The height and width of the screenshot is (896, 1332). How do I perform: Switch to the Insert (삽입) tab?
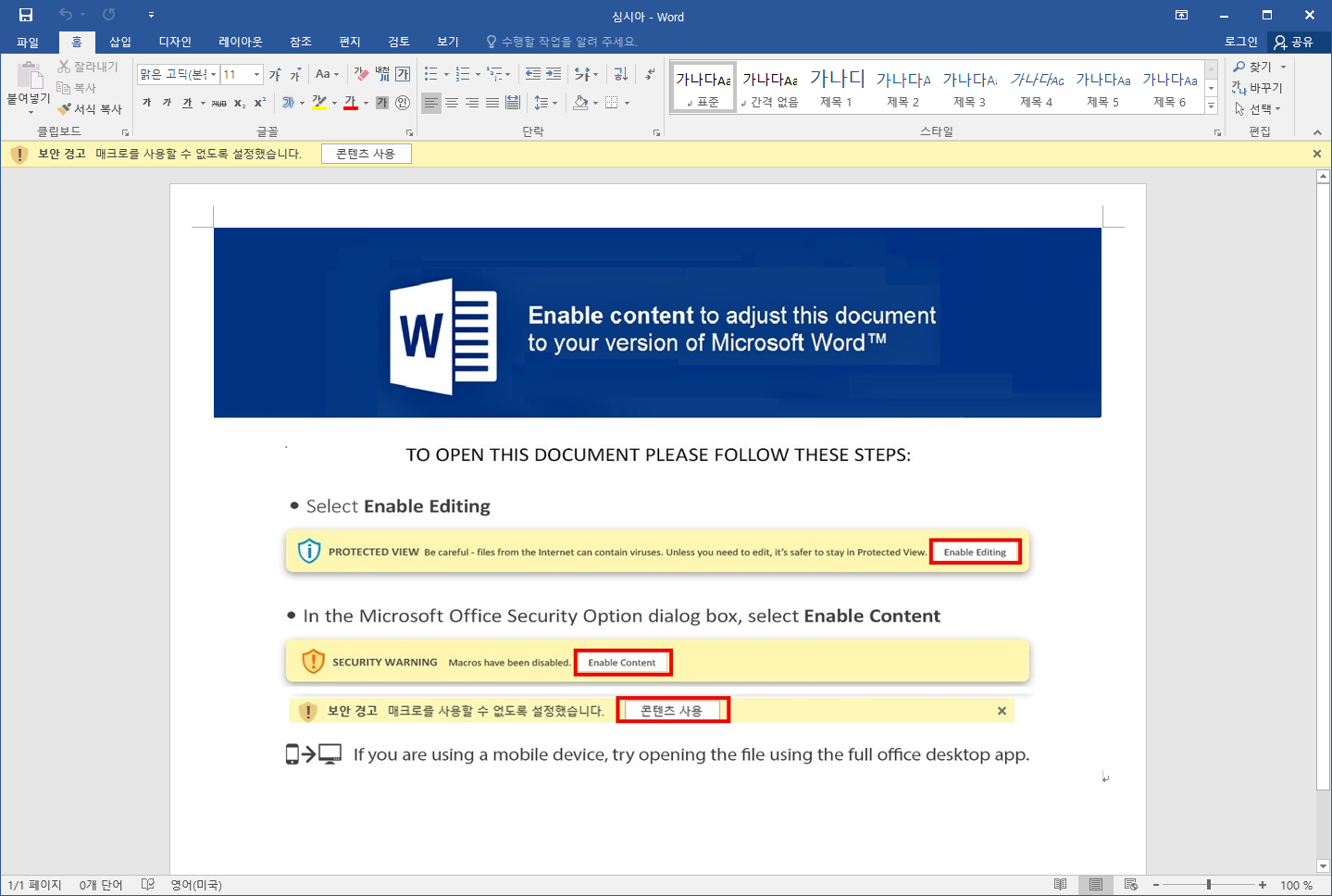click(x=120, y=42)
